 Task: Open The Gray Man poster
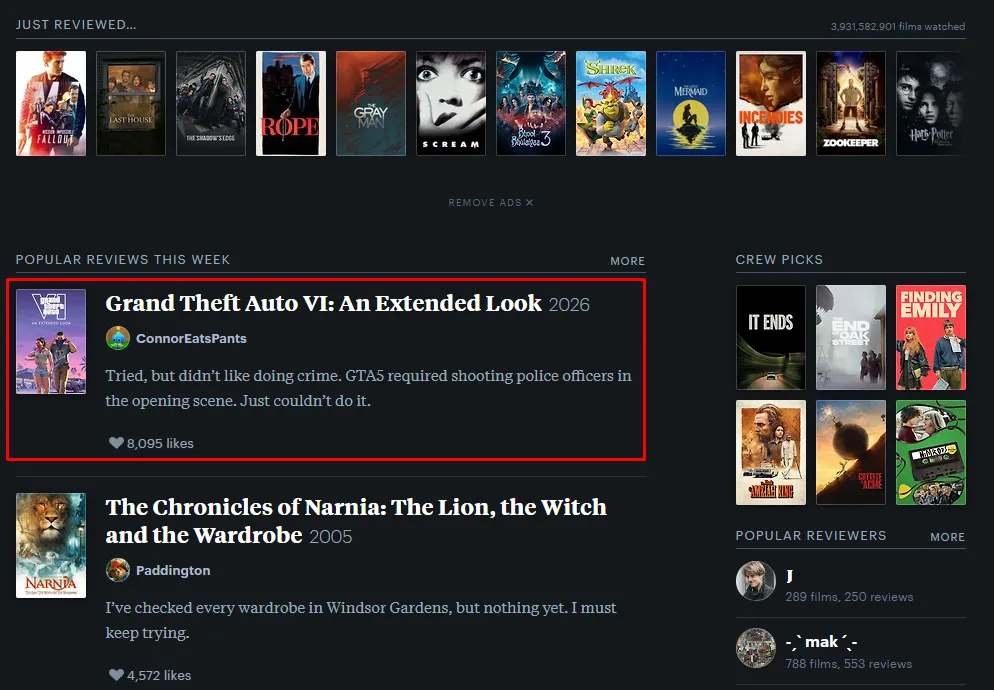click(371, 103)
